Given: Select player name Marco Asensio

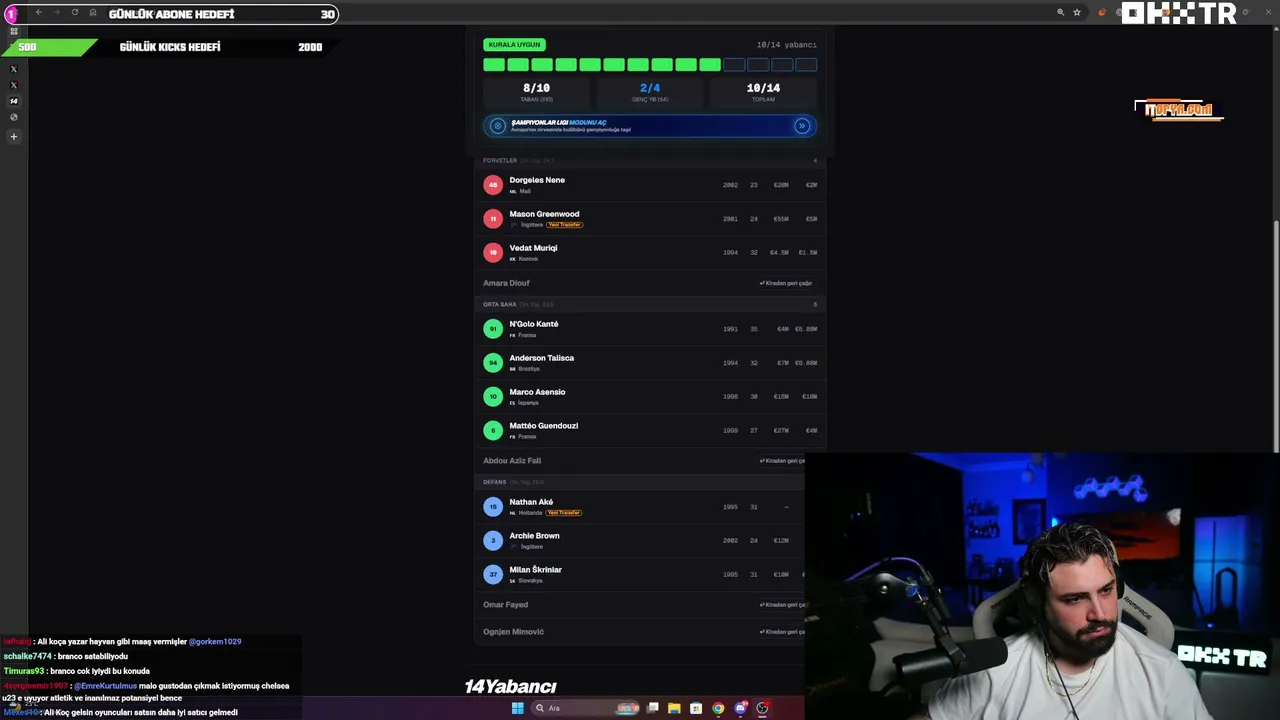Looking at the screenshot, I should pos(537,392).
